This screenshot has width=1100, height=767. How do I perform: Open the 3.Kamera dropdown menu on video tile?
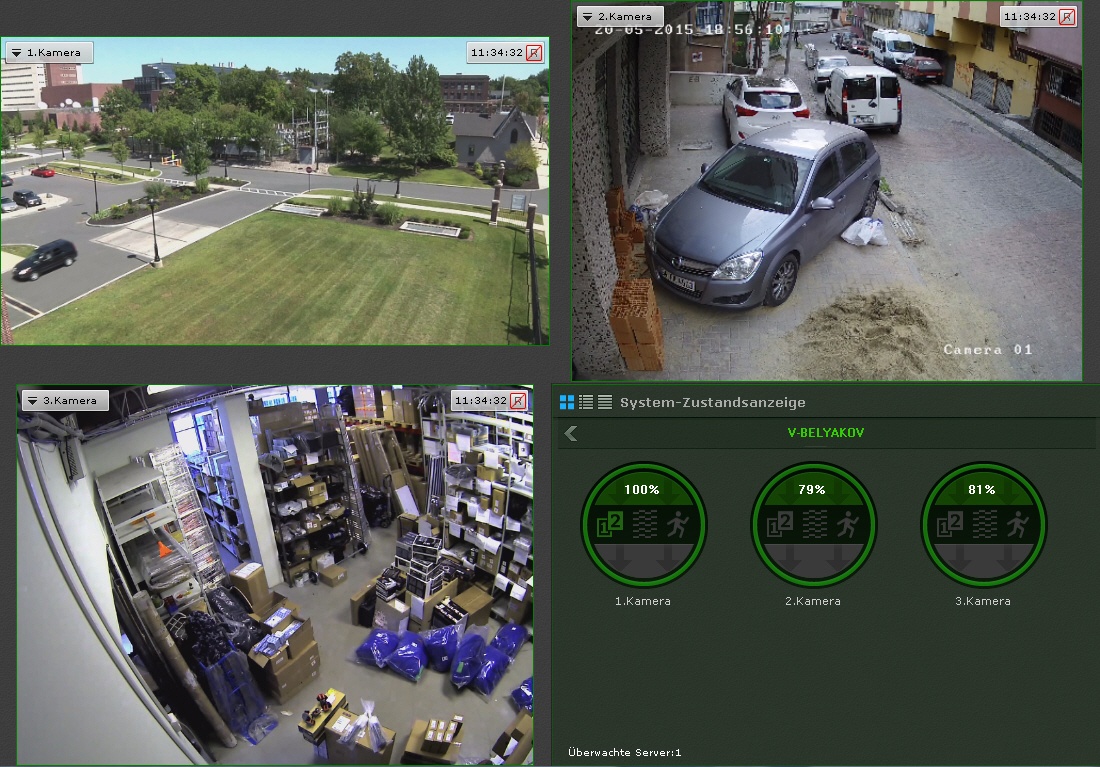65,401
